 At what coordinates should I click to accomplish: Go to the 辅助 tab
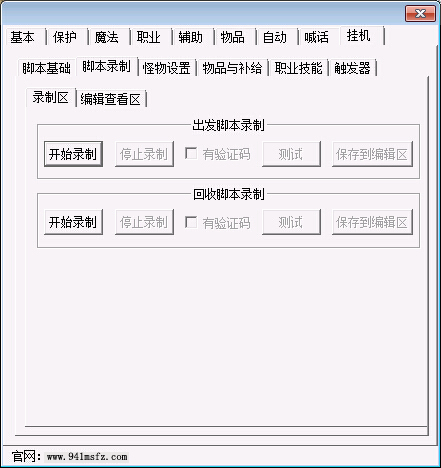point(191,37)
